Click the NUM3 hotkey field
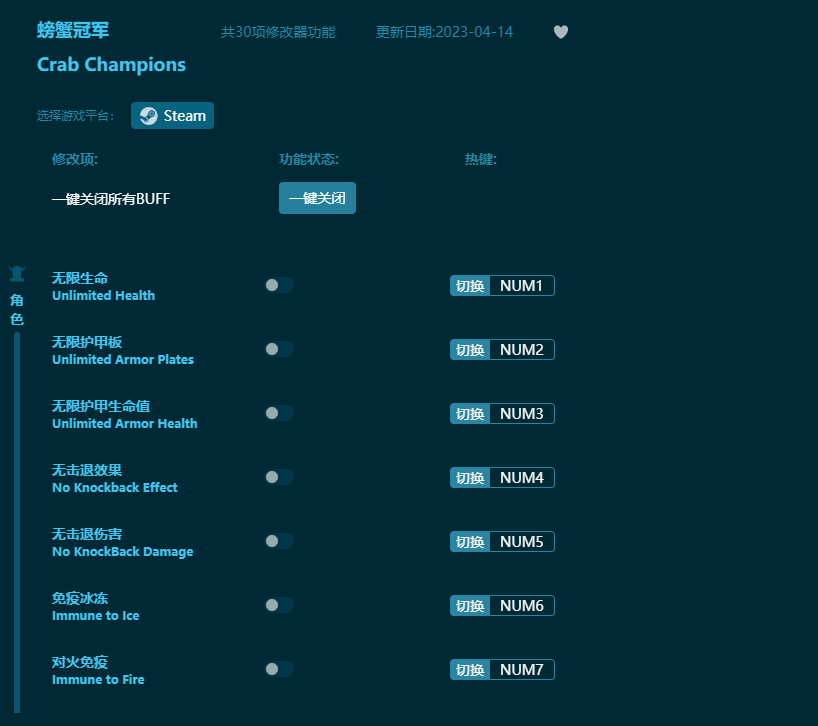The width and height of the screenshot is (818, 726). tap(521, 414)
